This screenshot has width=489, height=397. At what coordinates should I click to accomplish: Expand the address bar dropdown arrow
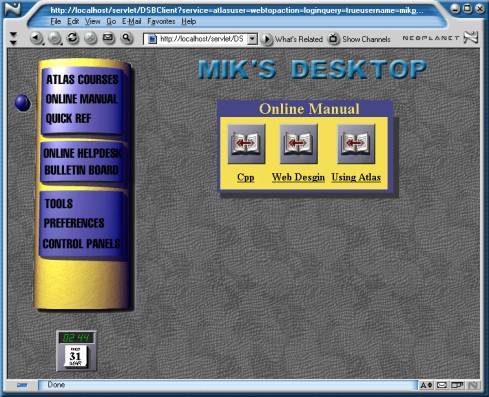point(253,39)
